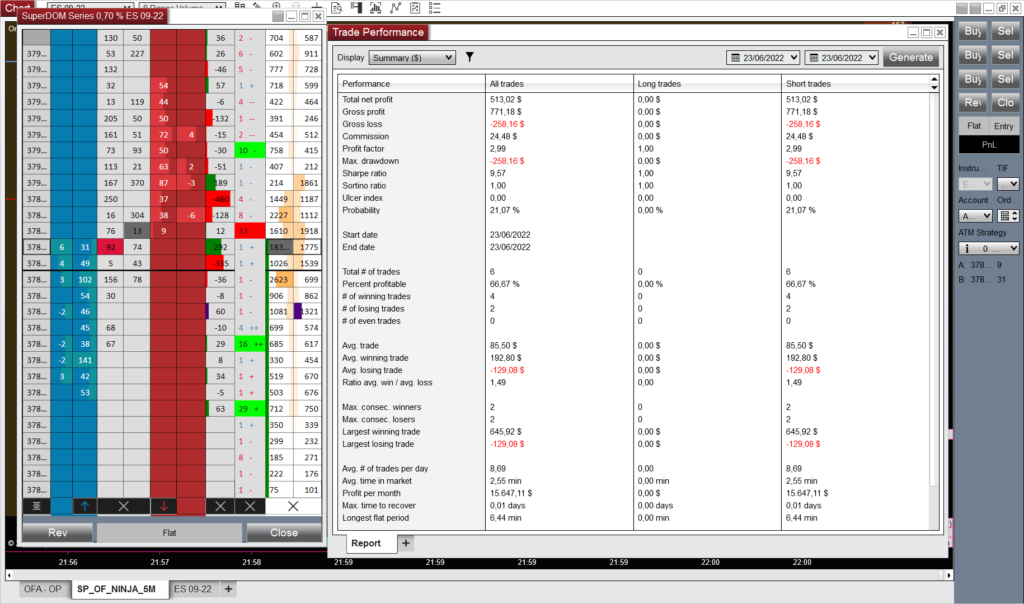Click the Rev button in Chart Trader
The height and width of the screenshot is (604, 1024).
(973, 103)
